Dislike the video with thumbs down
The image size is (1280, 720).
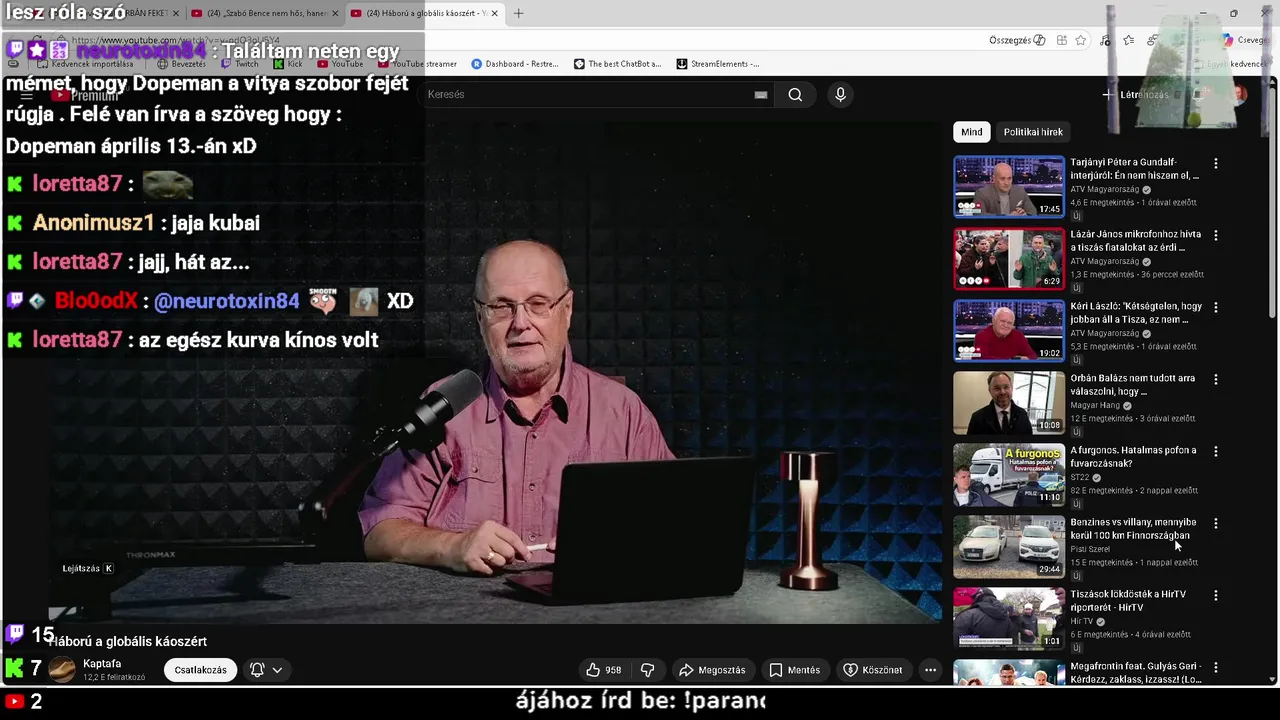(x=647, y=670)
